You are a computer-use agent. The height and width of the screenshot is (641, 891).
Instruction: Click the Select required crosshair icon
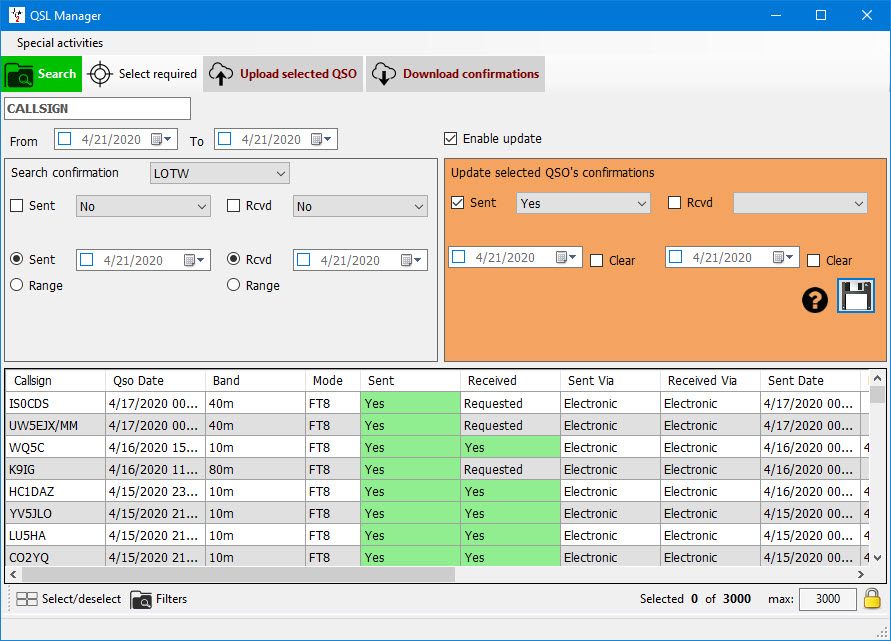tap(101, 74)
